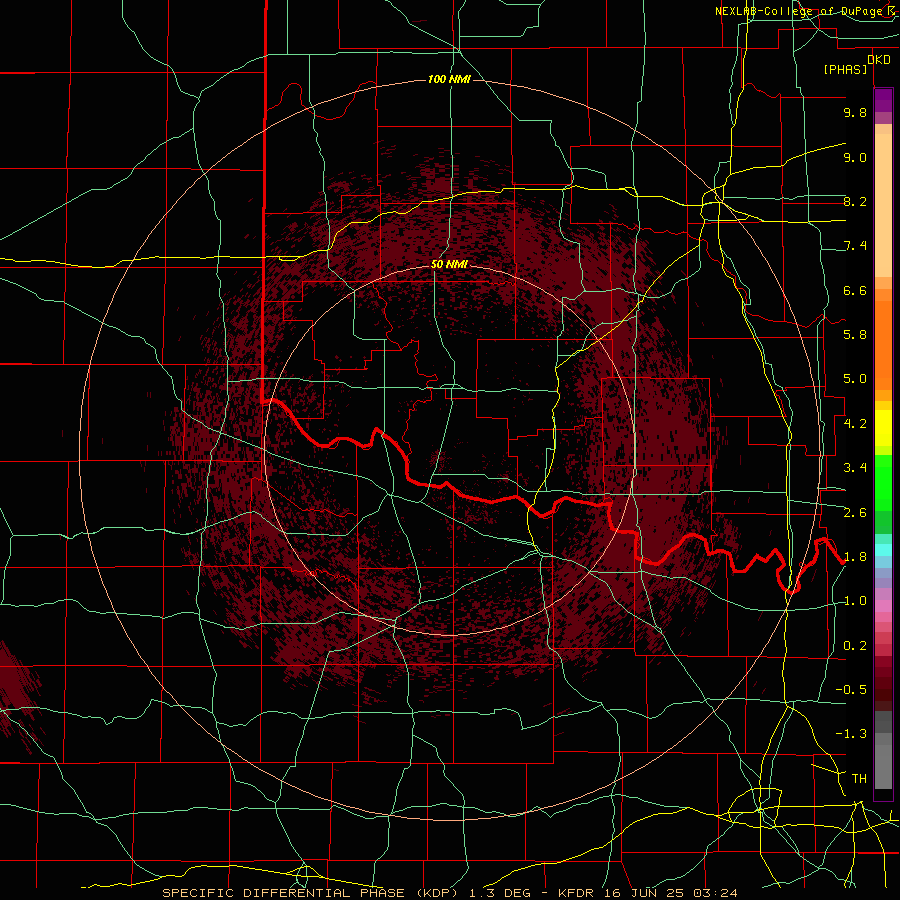The height and width of the screenshot is (900, 900).
Task: Click the KFDR station identifier
Action: click(575, 893)
